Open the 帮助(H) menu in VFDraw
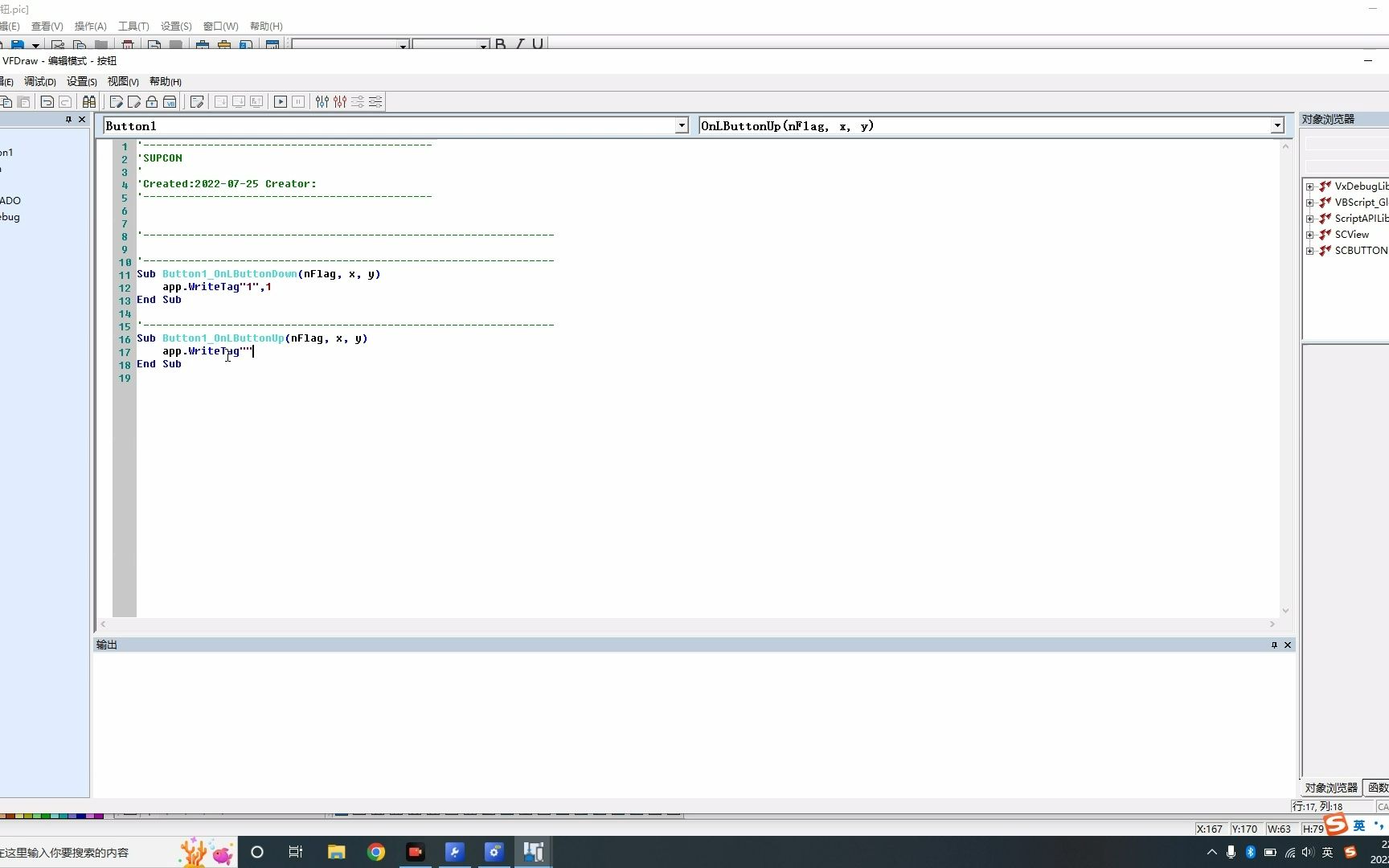Image resolution: width=1389 pixels, height=868 pixels. 166,81
